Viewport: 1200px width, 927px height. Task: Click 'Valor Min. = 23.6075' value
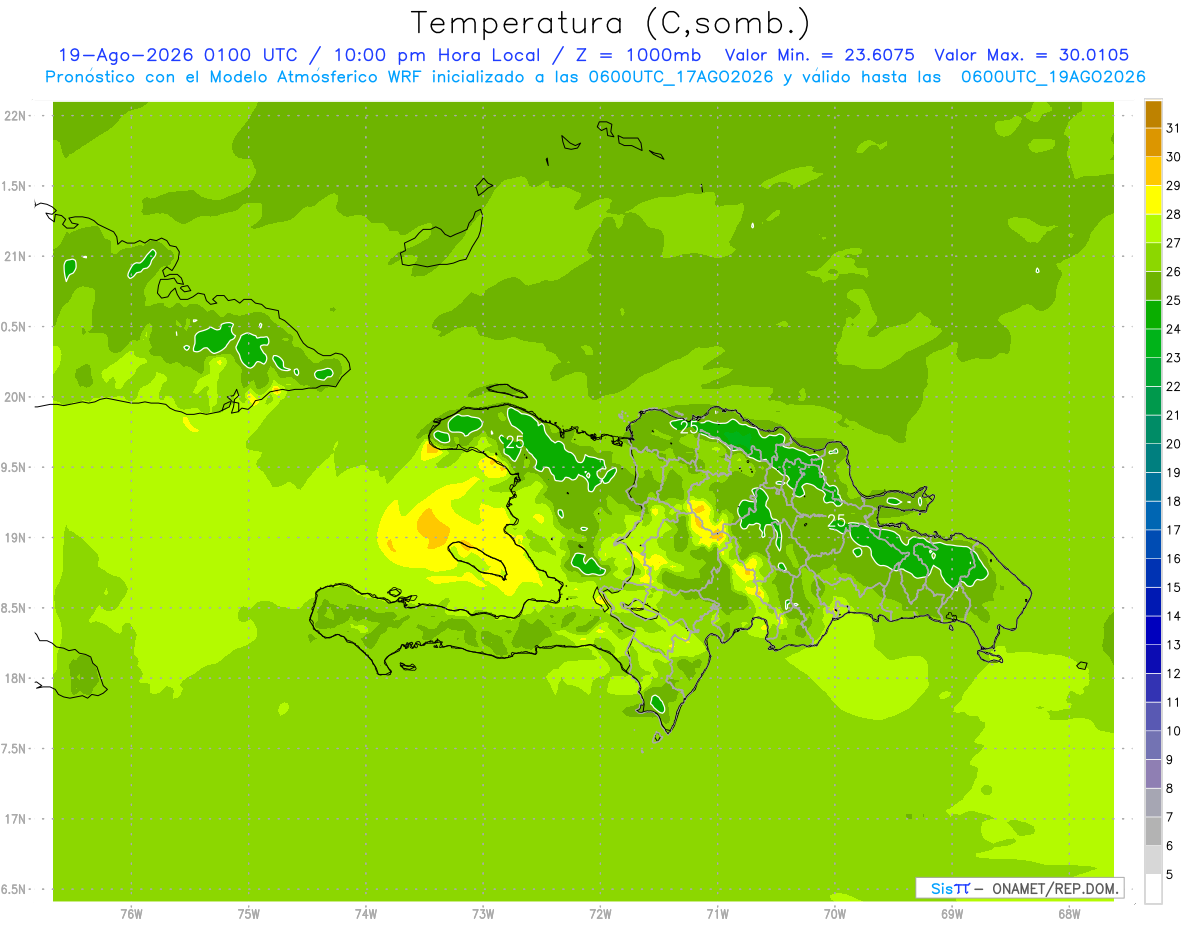819,56
